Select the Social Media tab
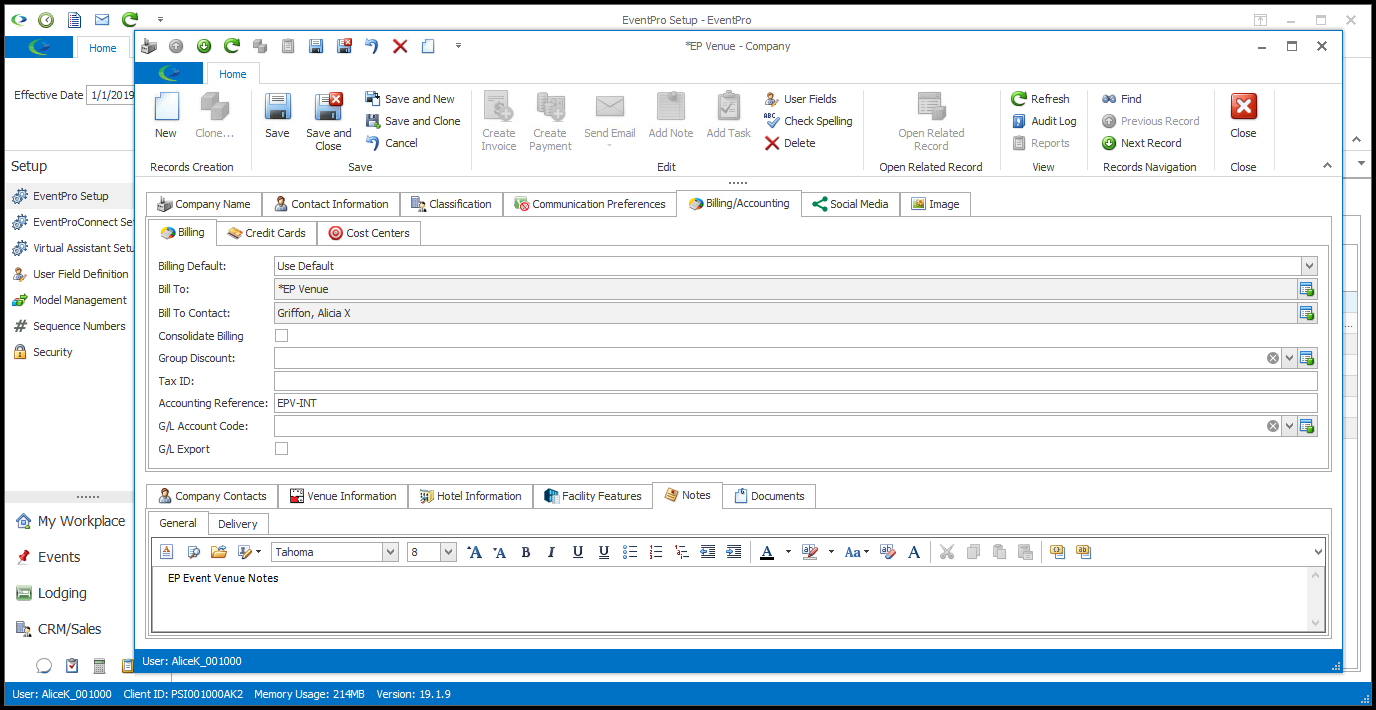This screenshot has width=1376, height=710. point(850,204)
